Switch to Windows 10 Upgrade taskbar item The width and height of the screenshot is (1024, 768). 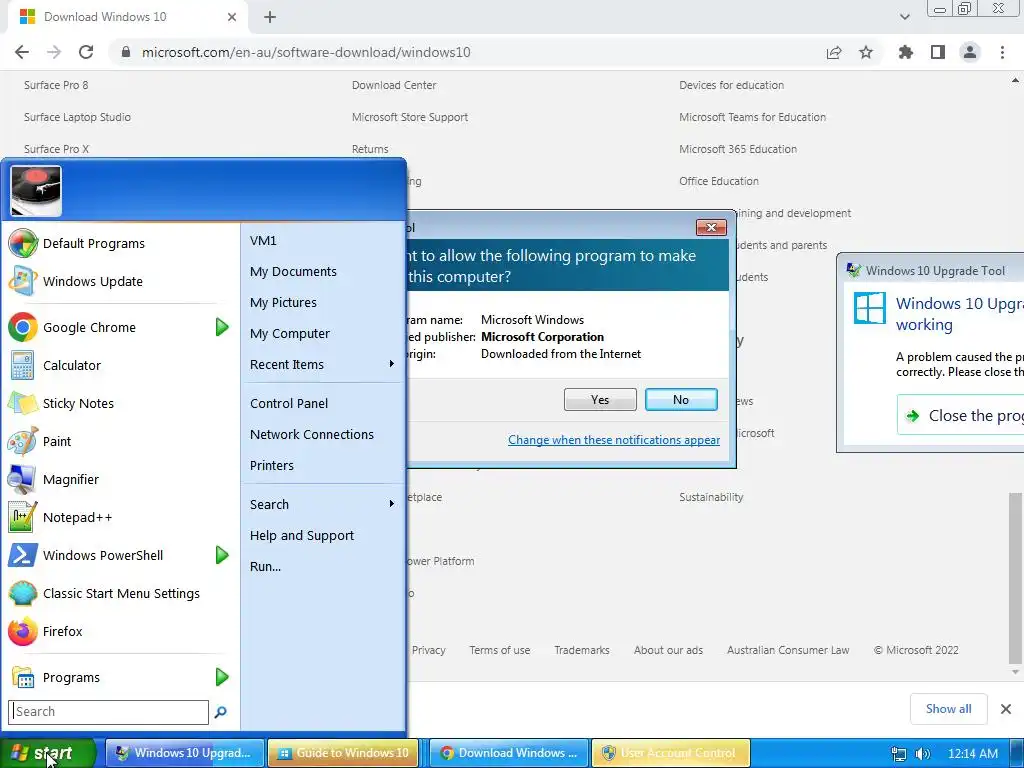pyautogui.click(x=185, y=754)
